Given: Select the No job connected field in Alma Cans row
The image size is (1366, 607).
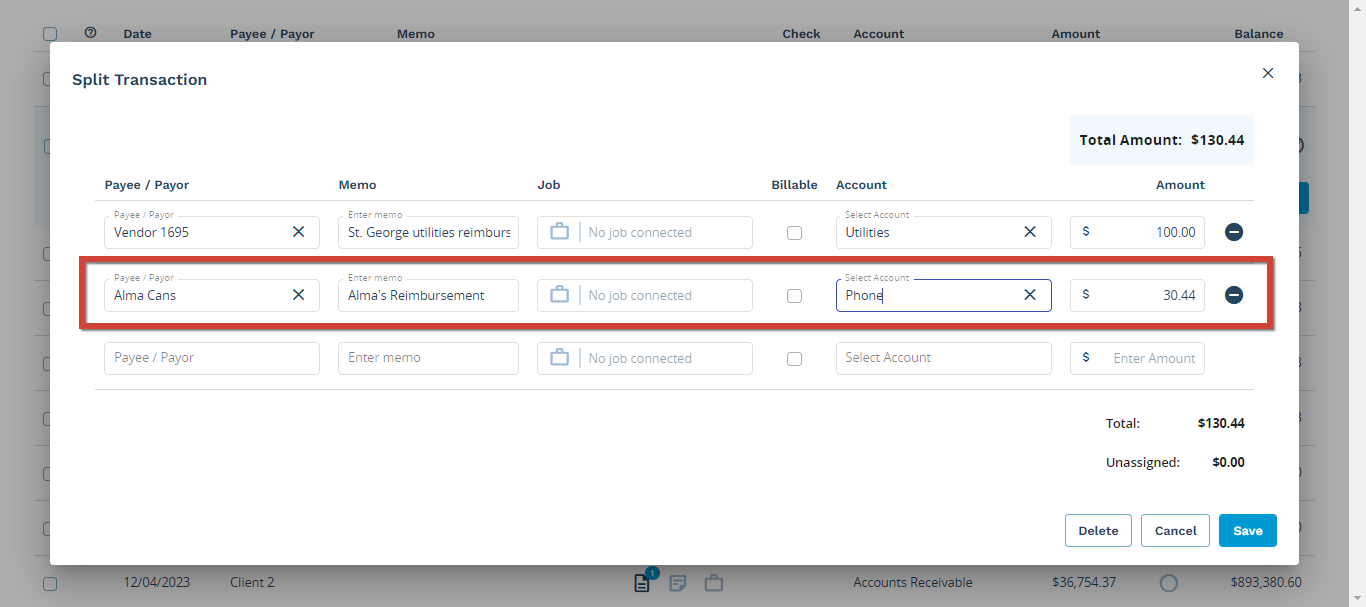Looking at the screenshot, I should coord(644,295).
